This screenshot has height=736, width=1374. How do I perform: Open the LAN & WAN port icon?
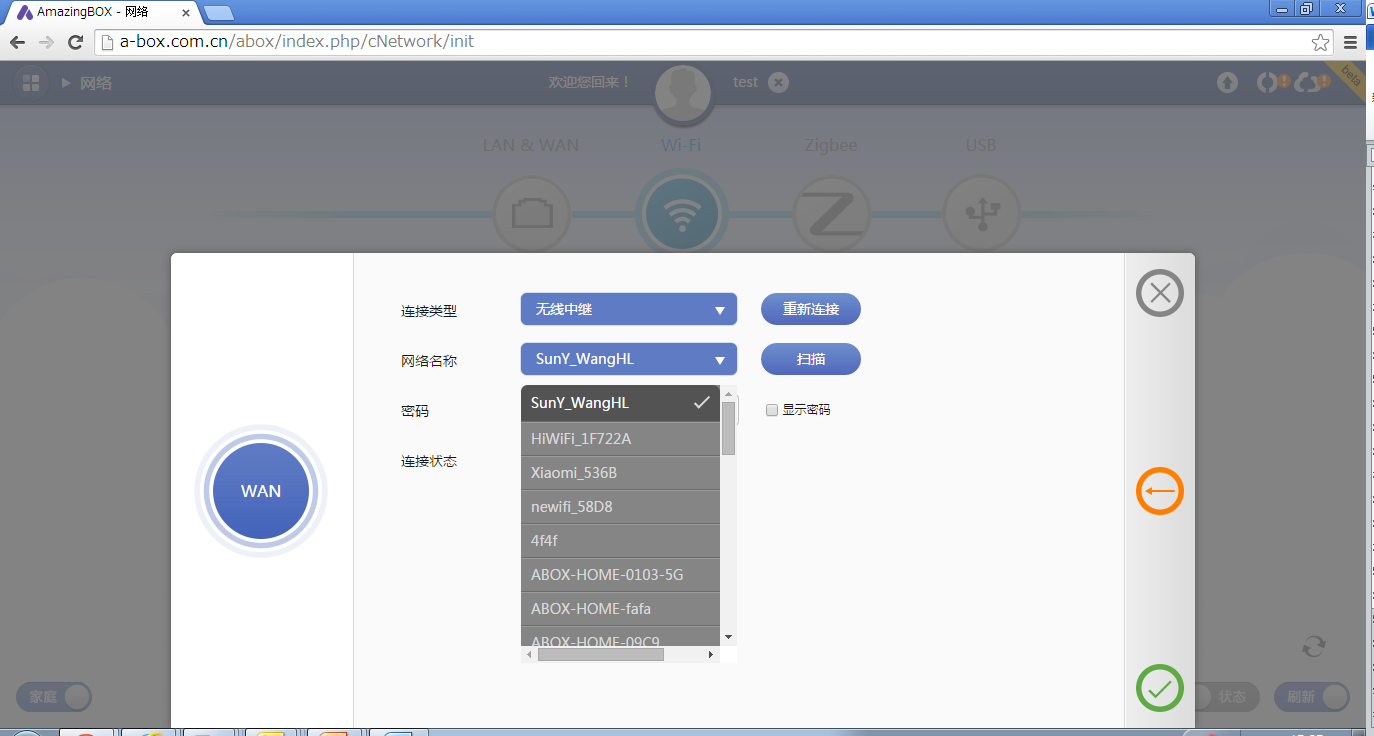coord(531,213)
